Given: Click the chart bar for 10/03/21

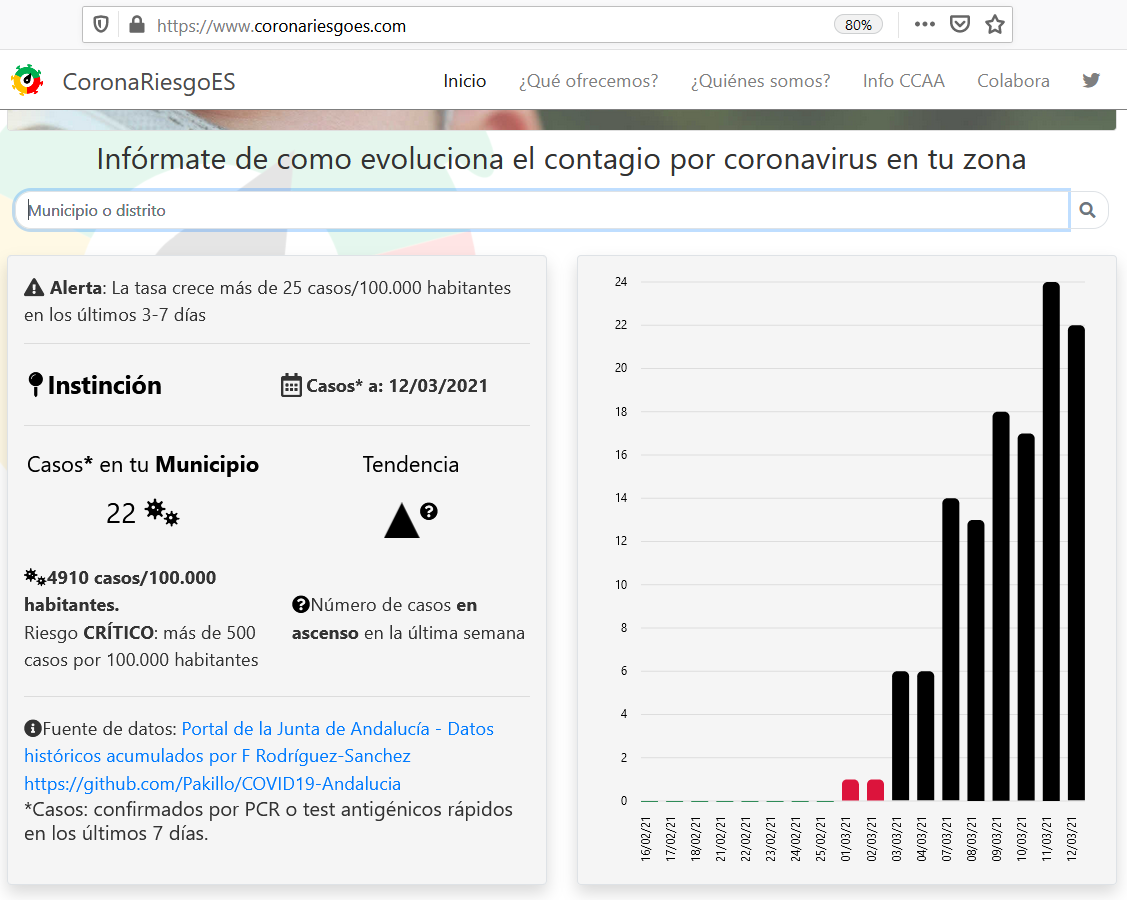Looking at the screenshot, I should (1026, 617).
